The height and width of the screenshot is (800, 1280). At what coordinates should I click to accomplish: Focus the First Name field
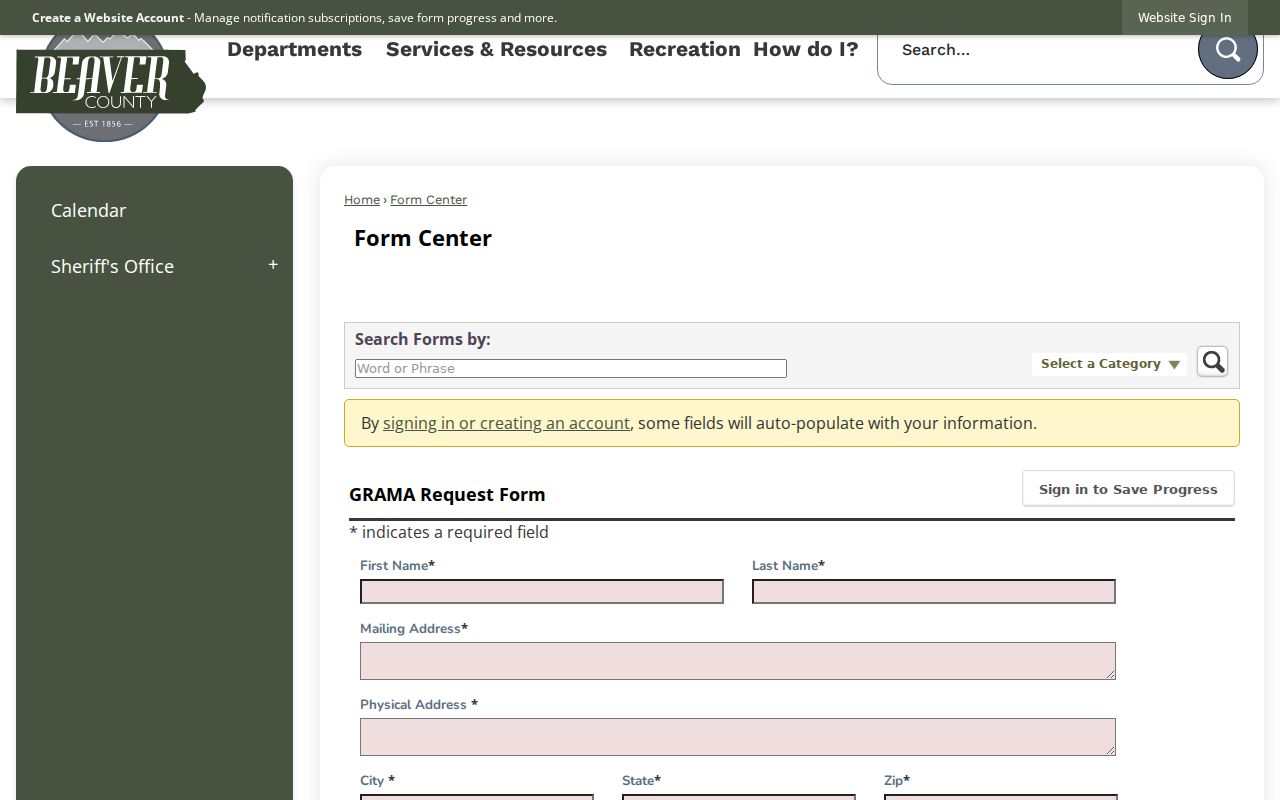point(542,592)
